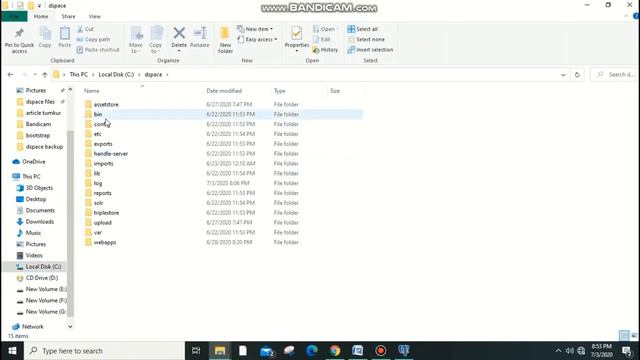
Task: Select the solr folder
Action: click(x=98, y=203)
